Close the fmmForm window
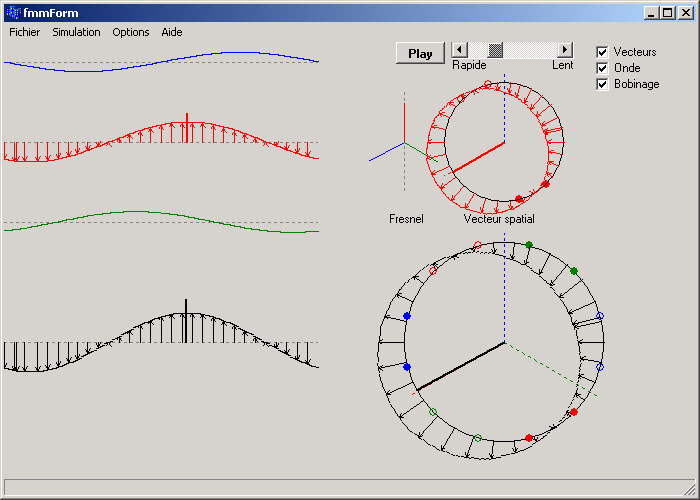This screenshot has width=700, height=500. click(686, 12)
